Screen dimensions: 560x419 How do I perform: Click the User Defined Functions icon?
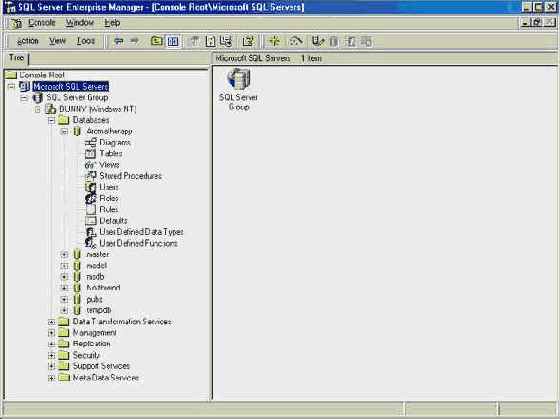91,243
